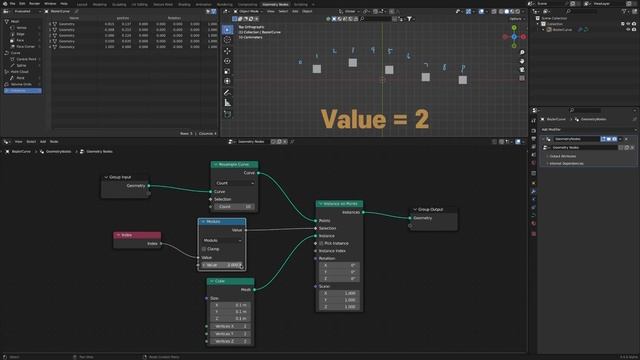640x360 pixels.
Task: Select the Measure tool in viewport toolbar
Action: [227, 103]
